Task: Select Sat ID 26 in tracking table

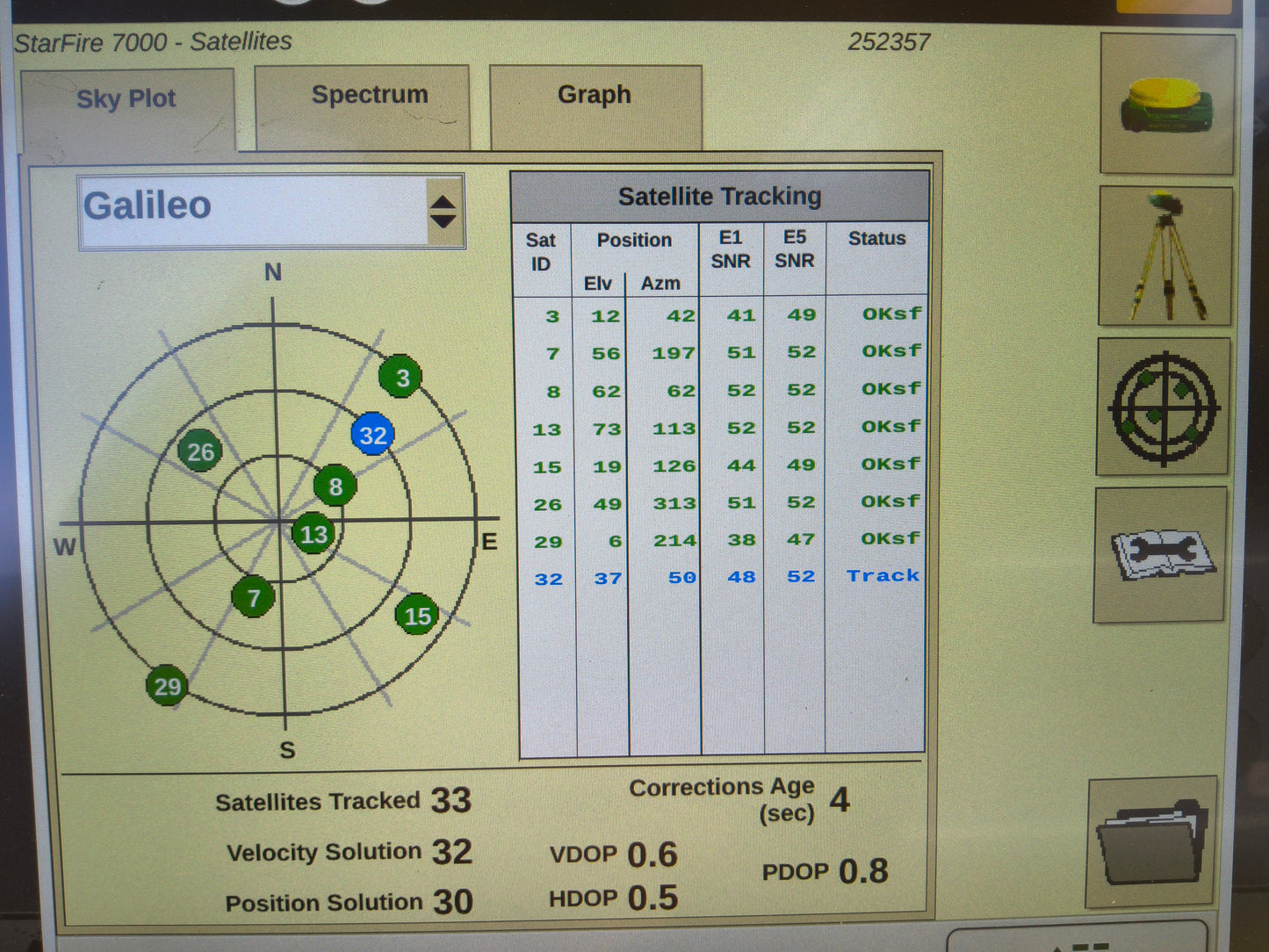Action: (547, 505)
